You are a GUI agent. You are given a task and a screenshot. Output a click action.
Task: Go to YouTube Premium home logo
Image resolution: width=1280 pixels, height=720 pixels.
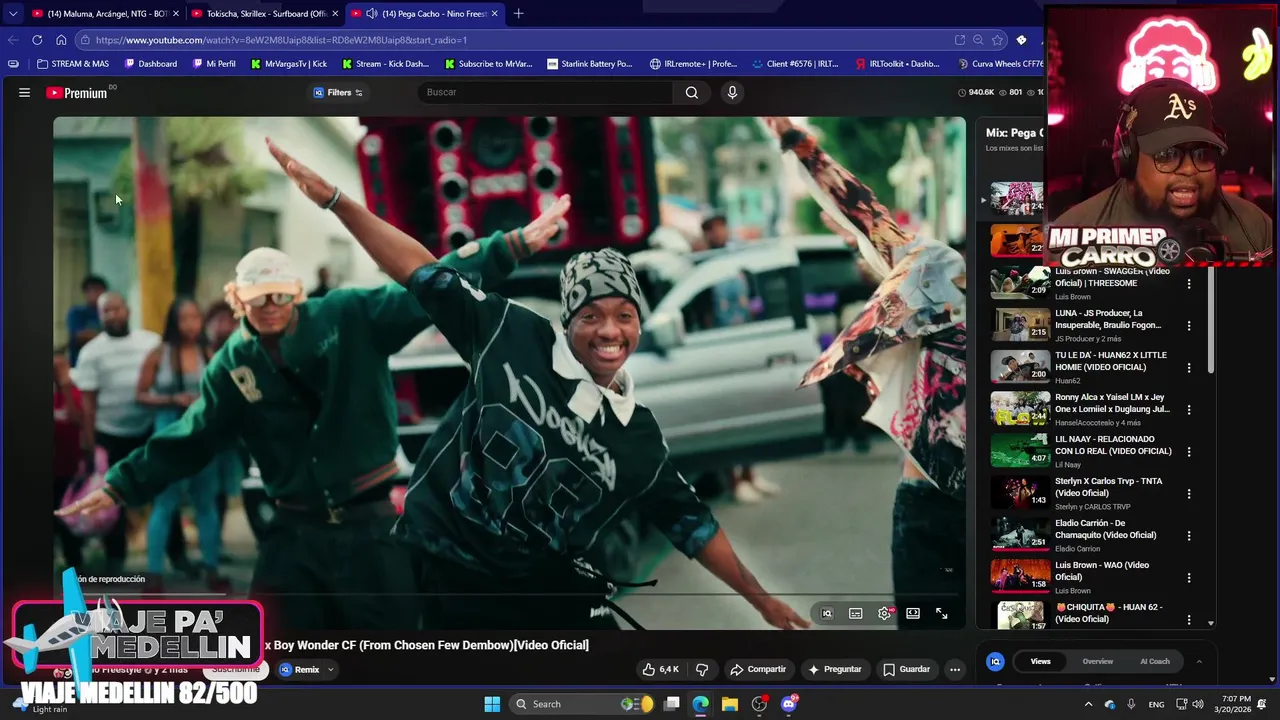coord(77,93)
